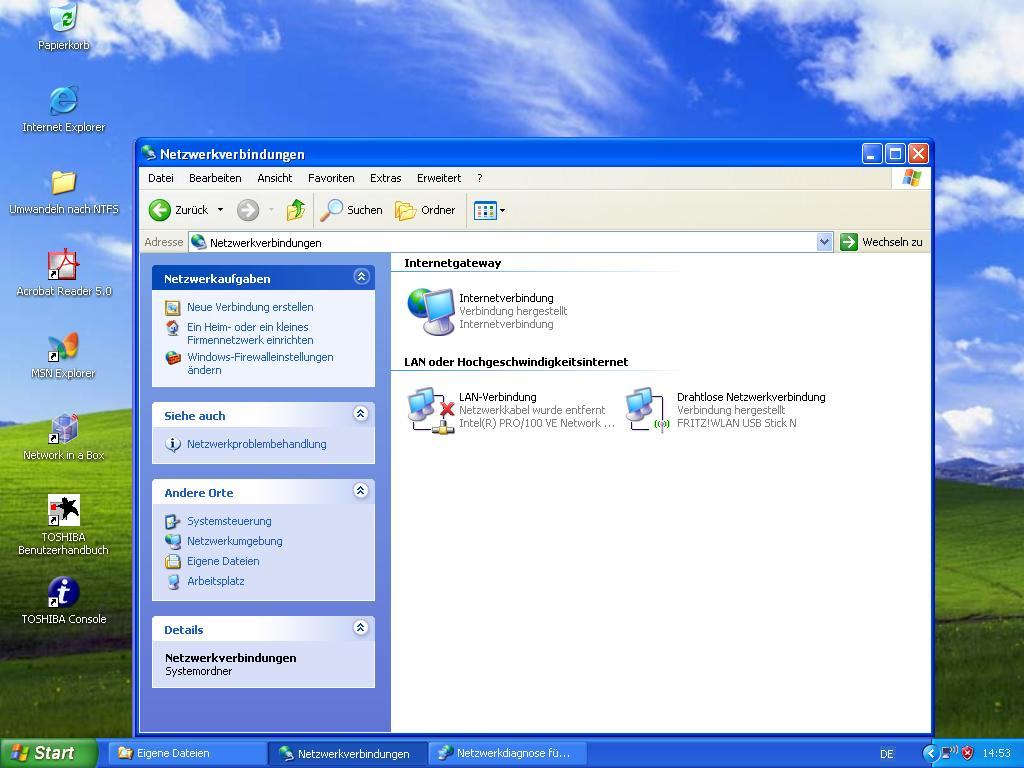Open the ? help menu
Viewport: 1024px width, 768px height.
click(x=479, y=178)
